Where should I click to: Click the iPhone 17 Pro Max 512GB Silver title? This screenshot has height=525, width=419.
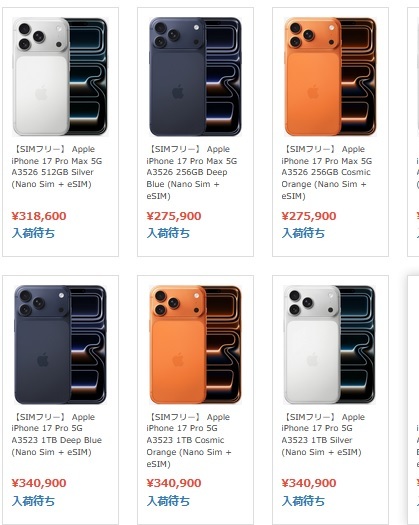click(x=57, y=166)
